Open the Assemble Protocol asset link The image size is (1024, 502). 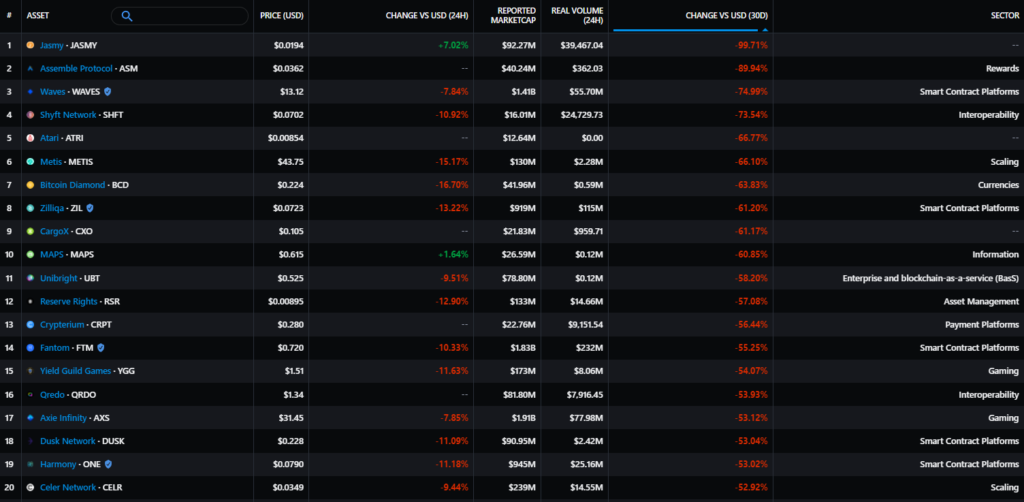[77, 69]
